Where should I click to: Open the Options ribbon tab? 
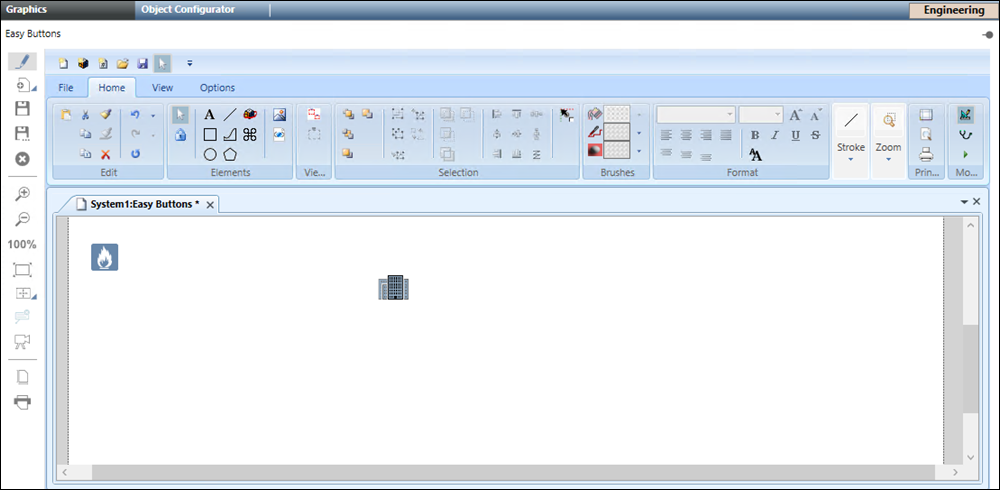(217, 88)
